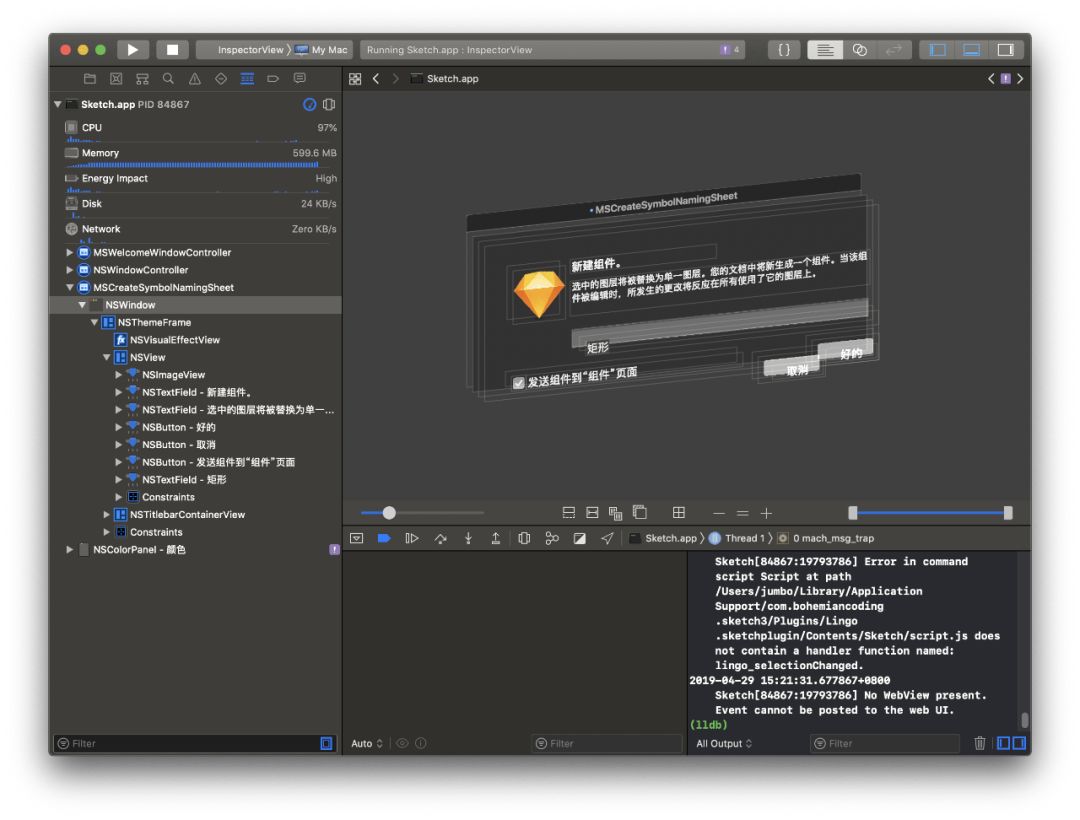The height and width of the screenshot is (820, 1080).
Task: Toggle the right inspector panel
Action: pyautogui.click(x=1006, y=50)
